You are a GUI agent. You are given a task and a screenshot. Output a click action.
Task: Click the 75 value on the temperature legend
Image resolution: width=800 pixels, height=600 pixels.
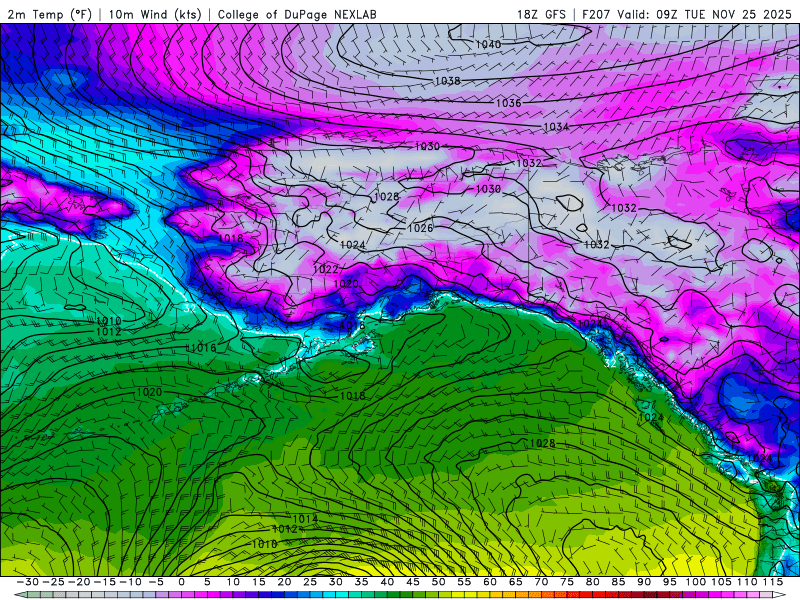click(x=567, y=582)
